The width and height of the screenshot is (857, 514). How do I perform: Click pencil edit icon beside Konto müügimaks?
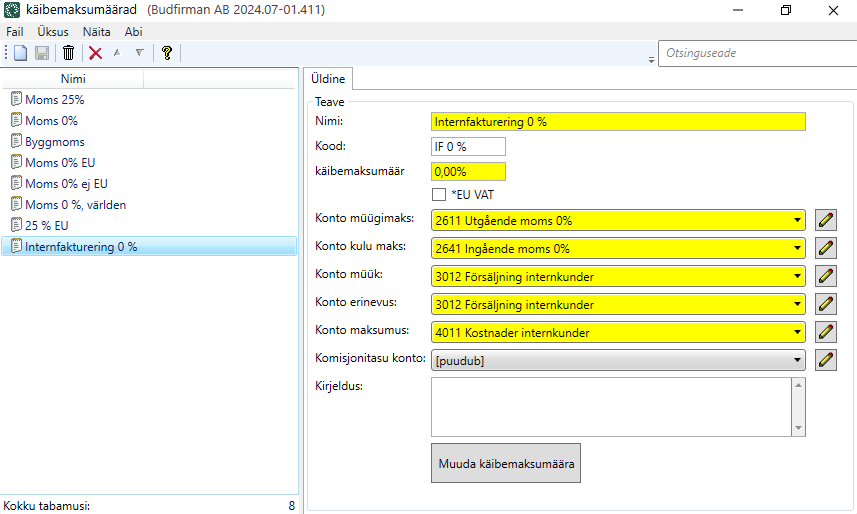tap(825, 220)
